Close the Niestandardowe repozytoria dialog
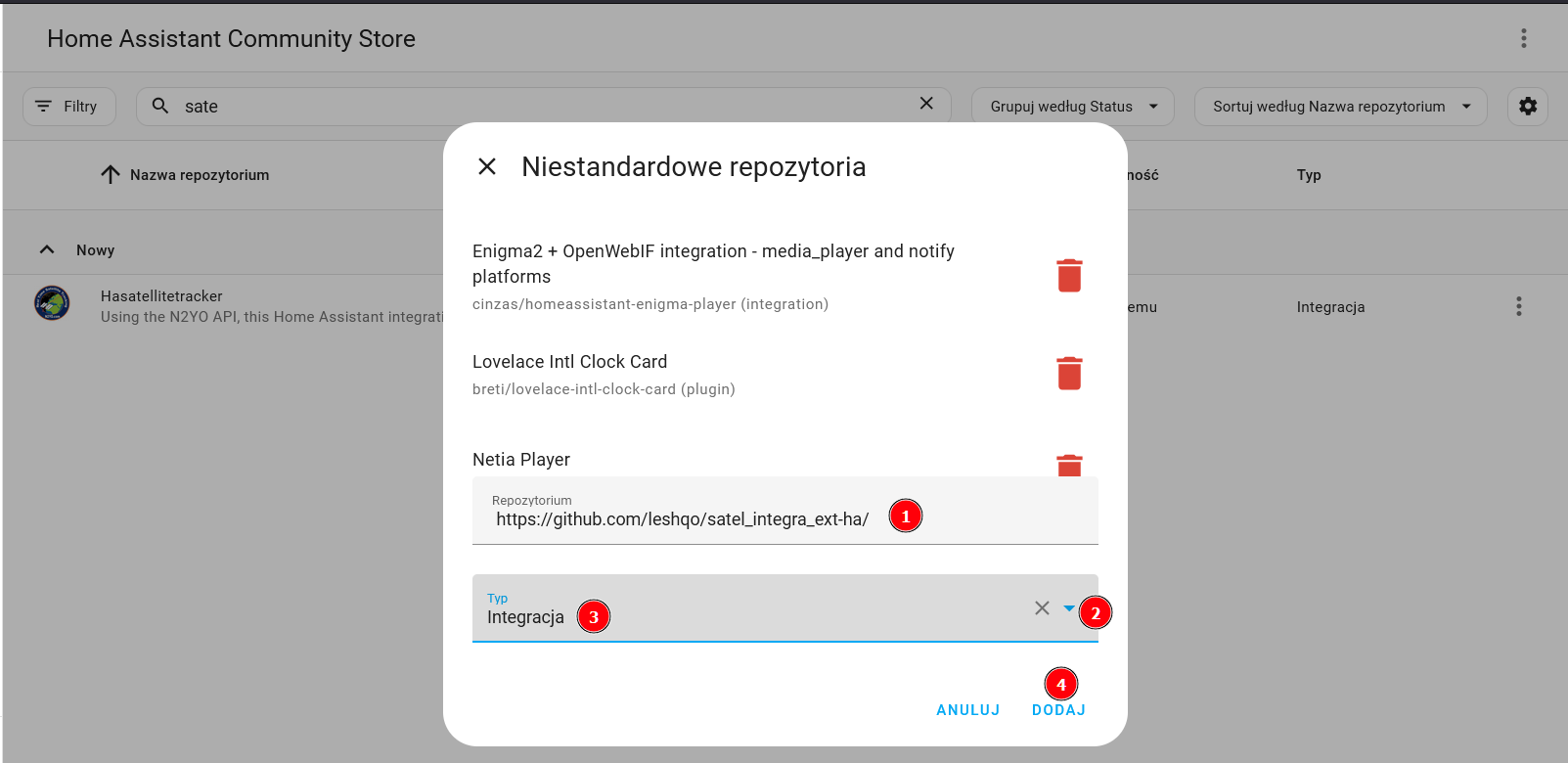This screenshot has width=1568, height=763. pyautogui.click(x=487, y=166)
